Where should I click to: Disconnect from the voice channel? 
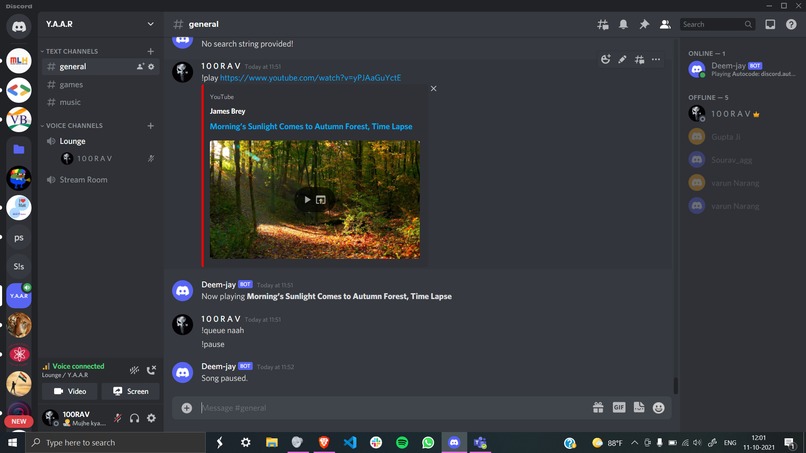151,370
